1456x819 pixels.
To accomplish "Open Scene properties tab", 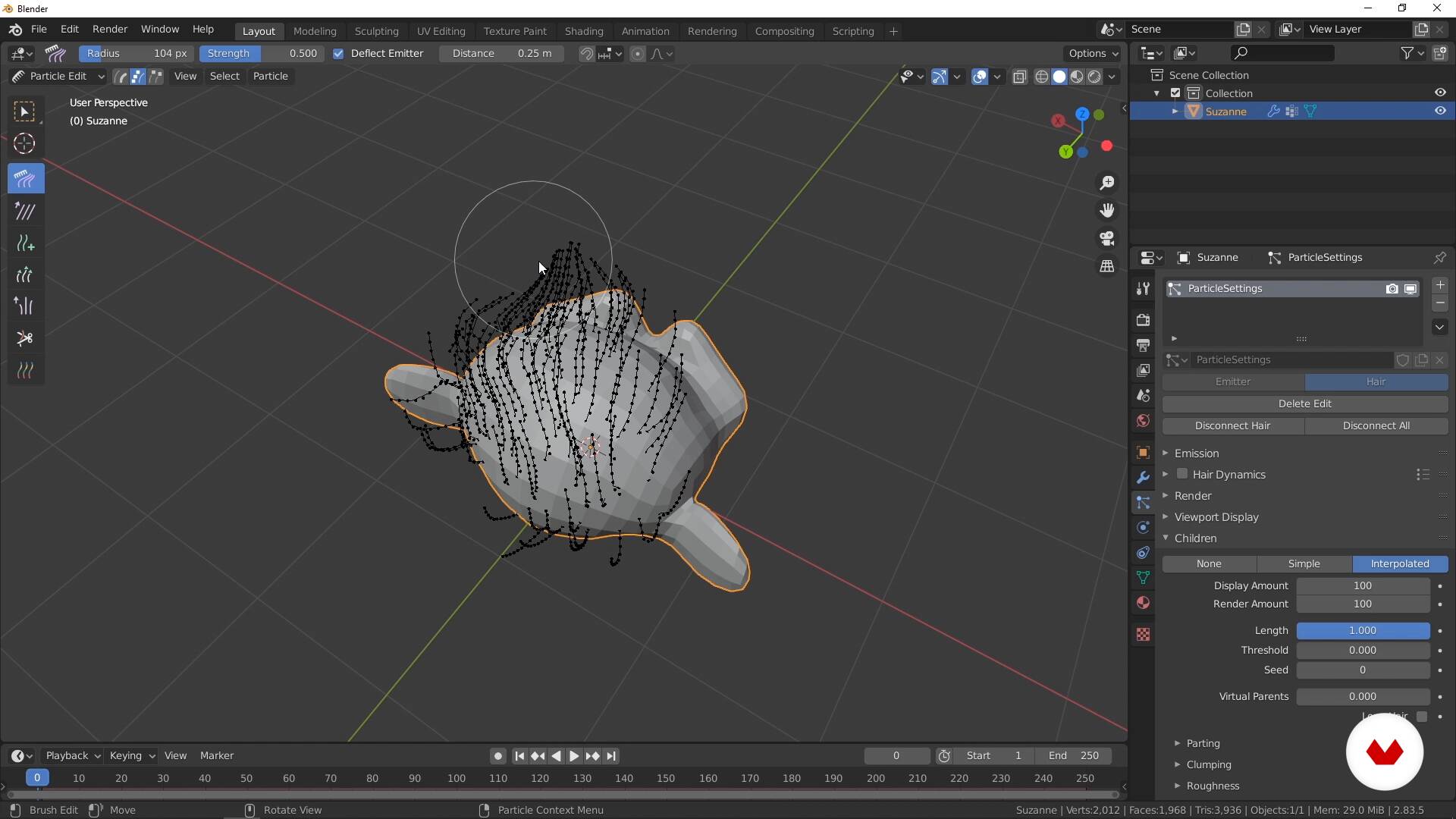I will [1143, 395].
